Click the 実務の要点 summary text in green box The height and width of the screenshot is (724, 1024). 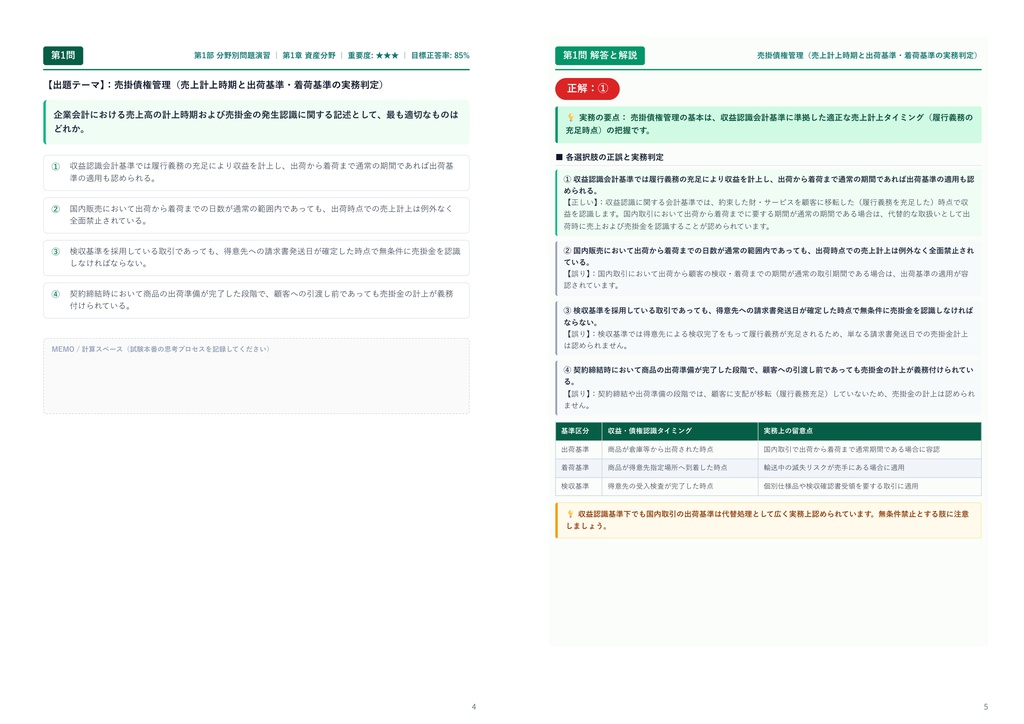tap(769, 124)
